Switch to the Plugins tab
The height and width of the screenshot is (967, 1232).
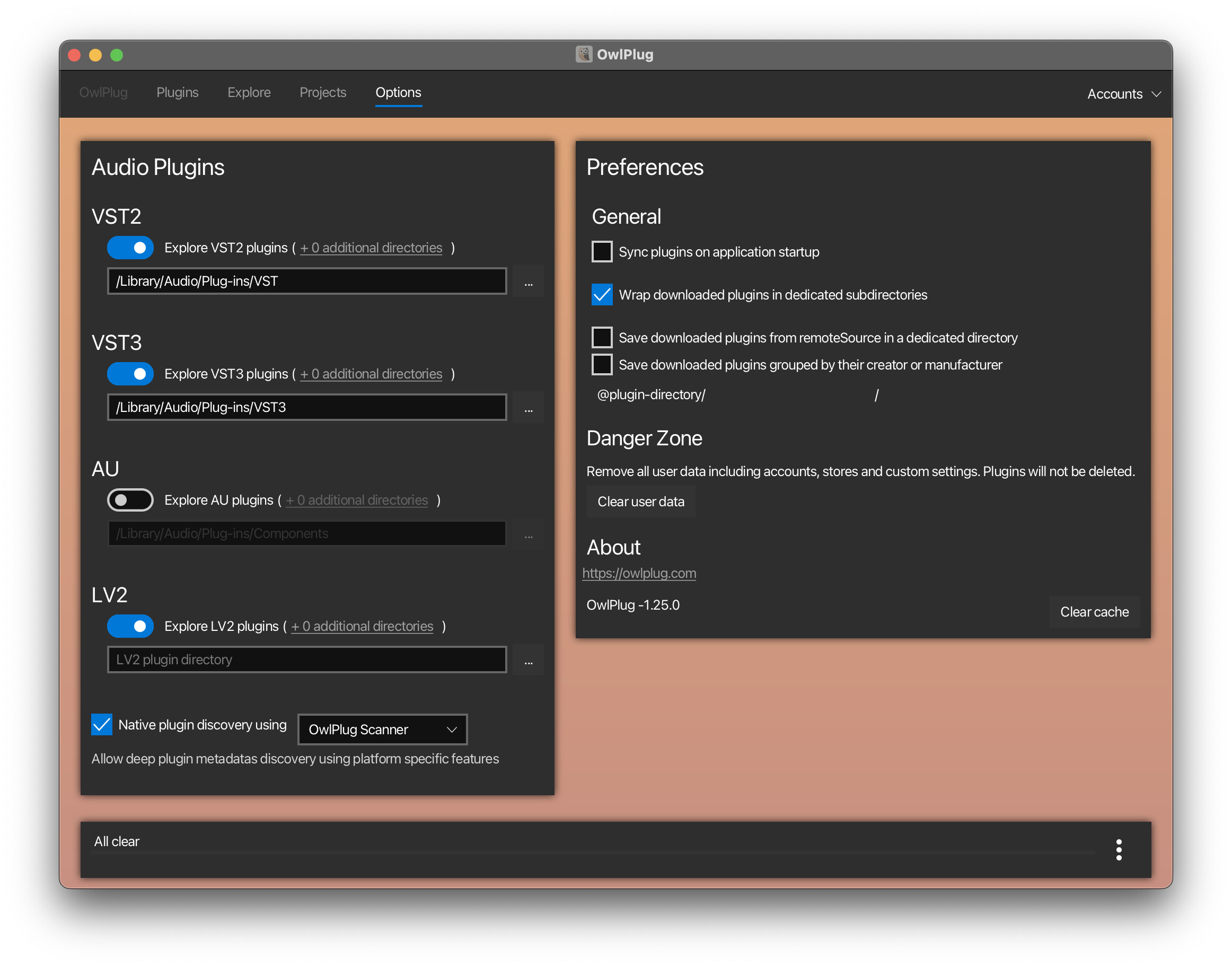[x=177, y=92]
